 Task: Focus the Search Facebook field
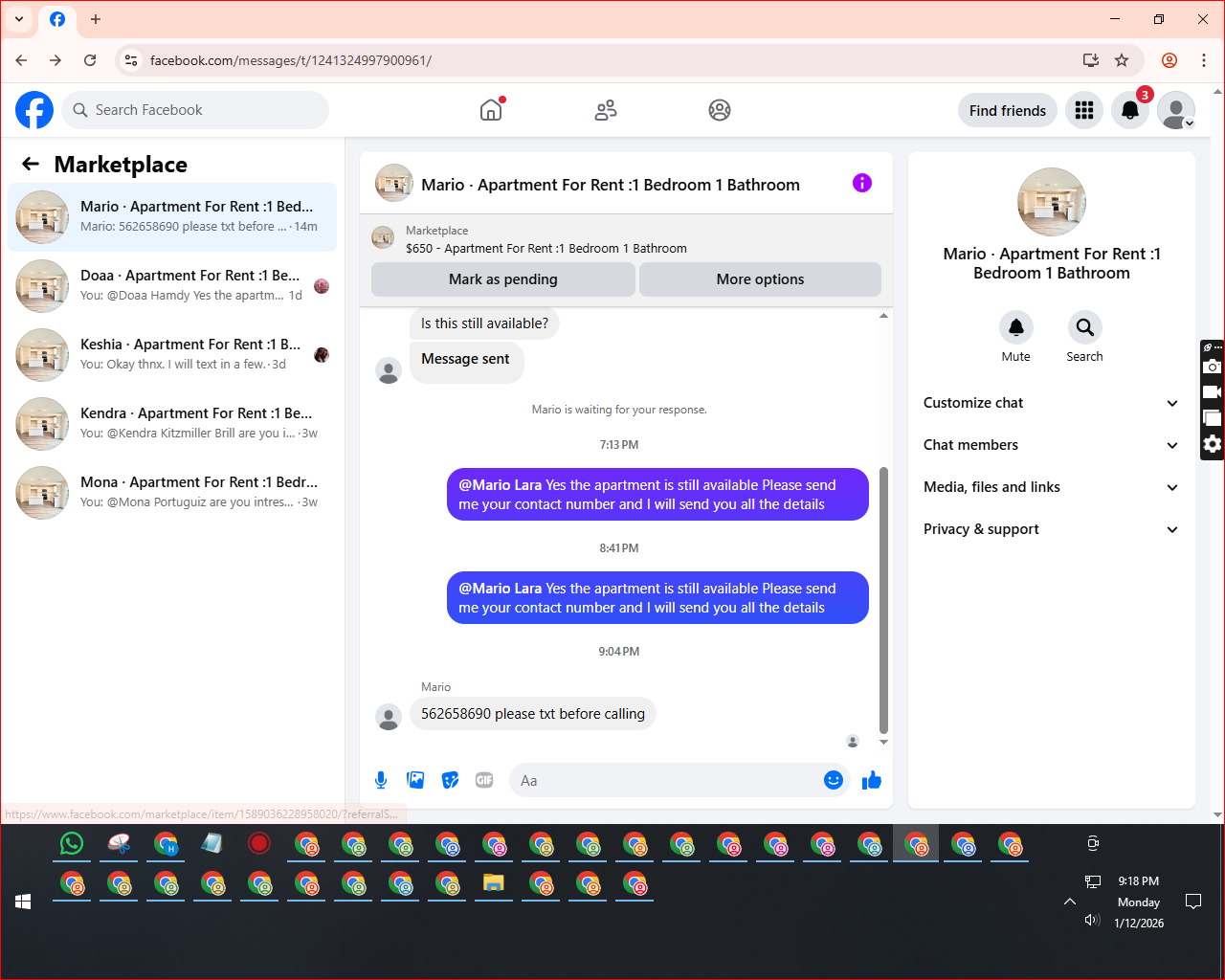pos(195,110)
